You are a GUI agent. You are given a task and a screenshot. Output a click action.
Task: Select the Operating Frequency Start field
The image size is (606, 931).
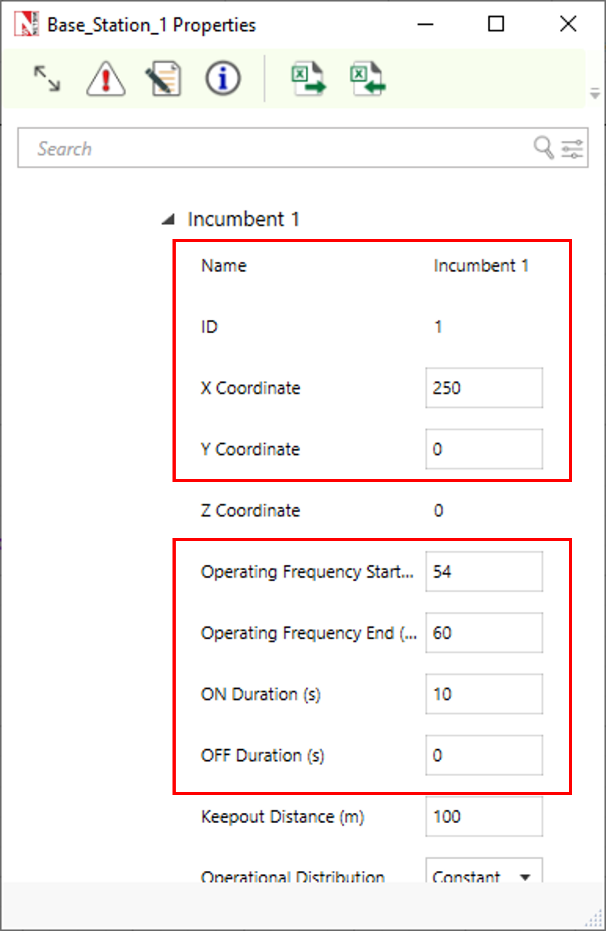point(484,572)
